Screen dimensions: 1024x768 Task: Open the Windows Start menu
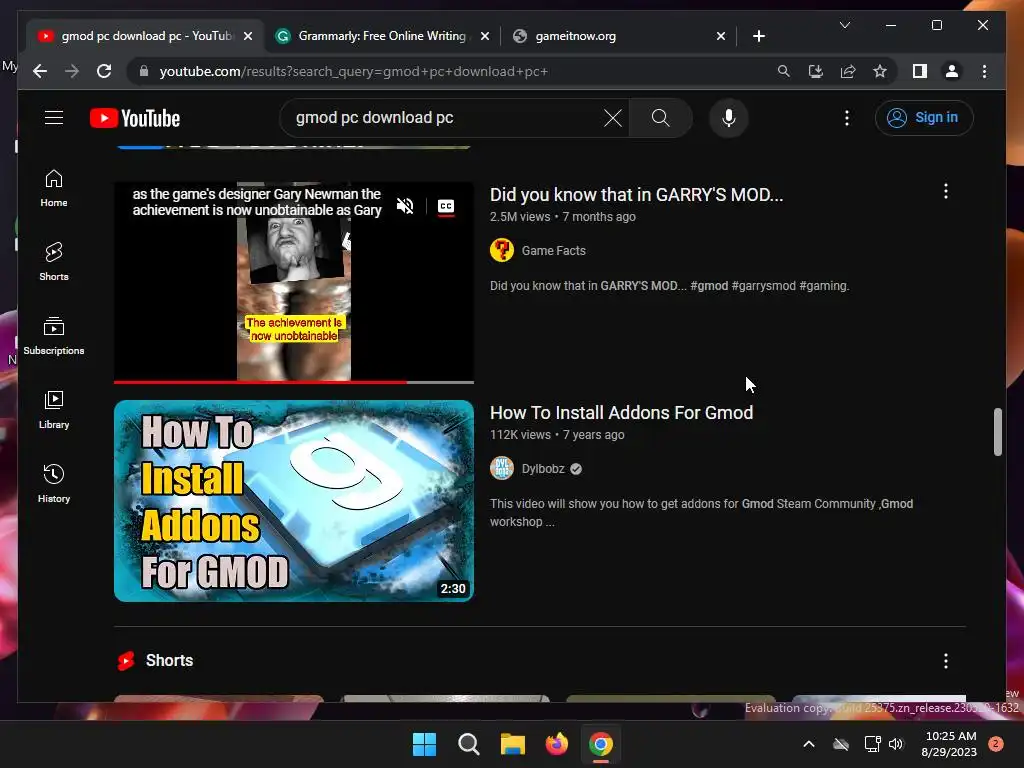pyautogui.click(x=424, y=744)
